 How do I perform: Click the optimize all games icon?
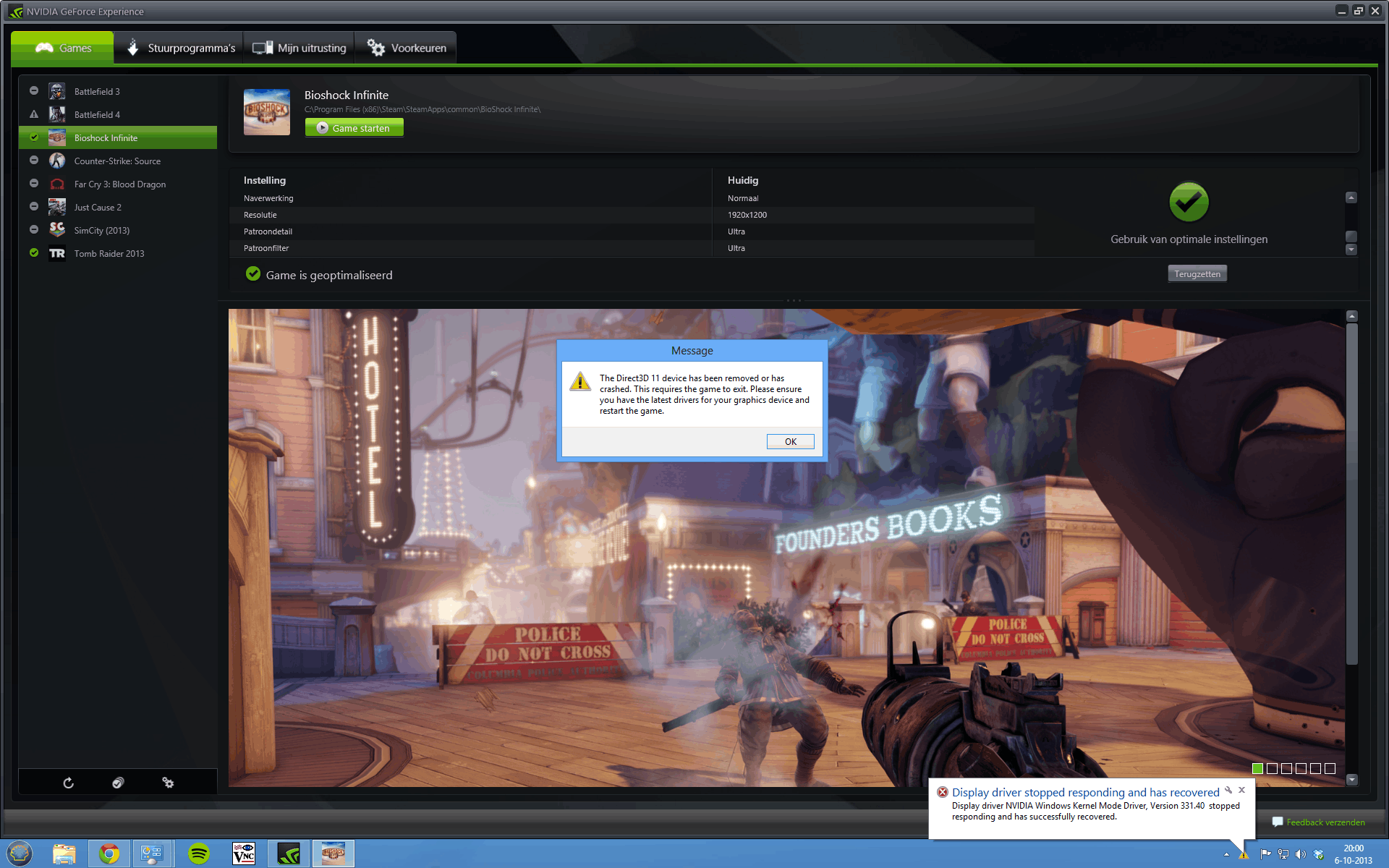pos(118,783)
